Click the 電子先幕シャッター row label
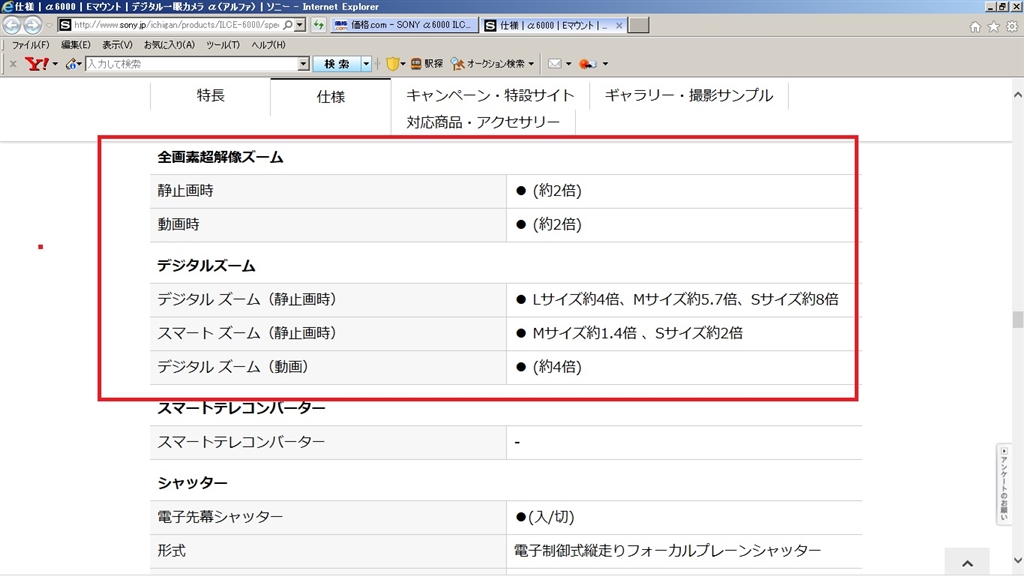 pos(220,517)
